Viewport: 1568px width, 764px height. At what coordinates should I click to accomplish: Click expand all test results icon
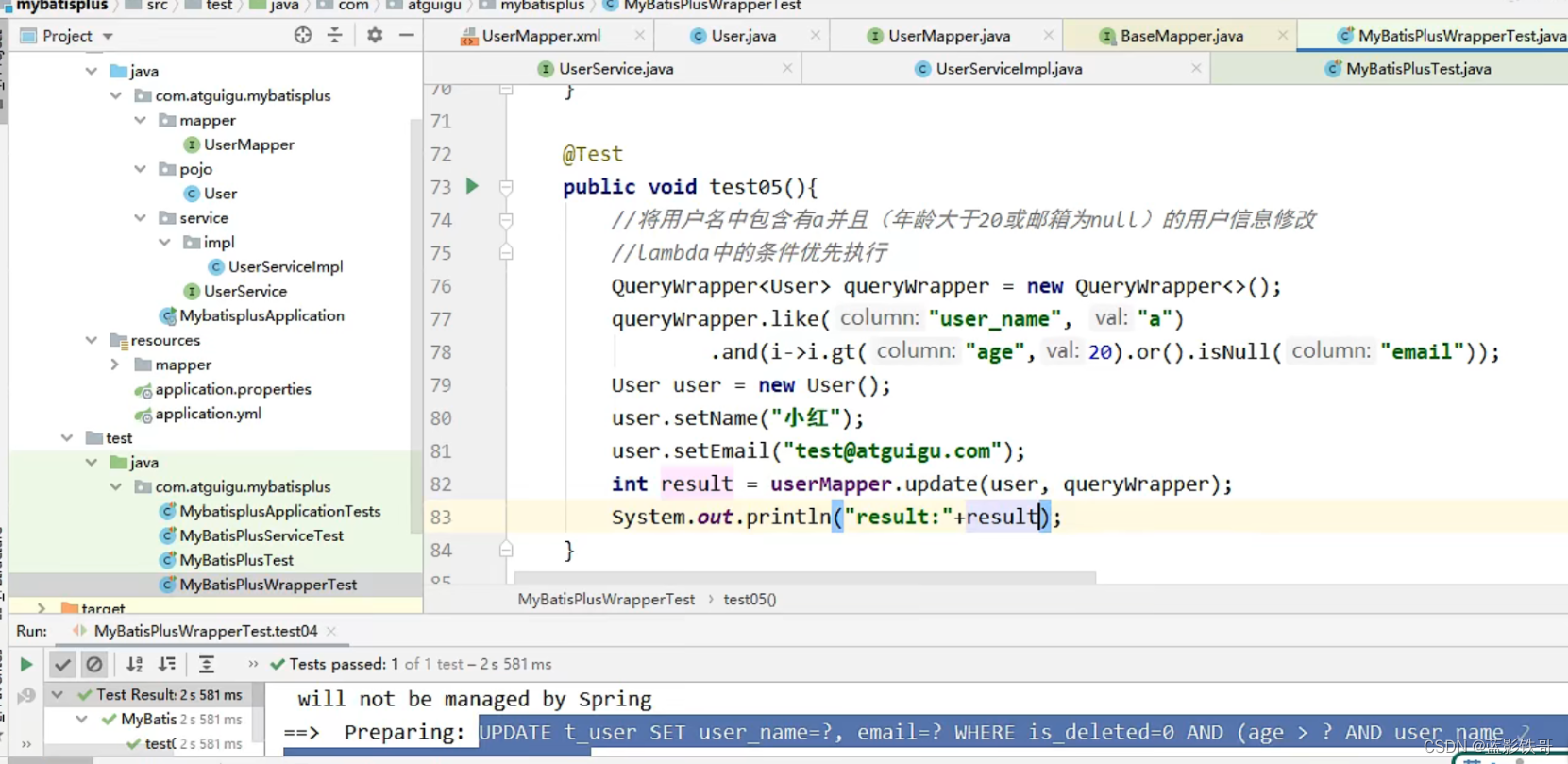click(x=207, y=665)
